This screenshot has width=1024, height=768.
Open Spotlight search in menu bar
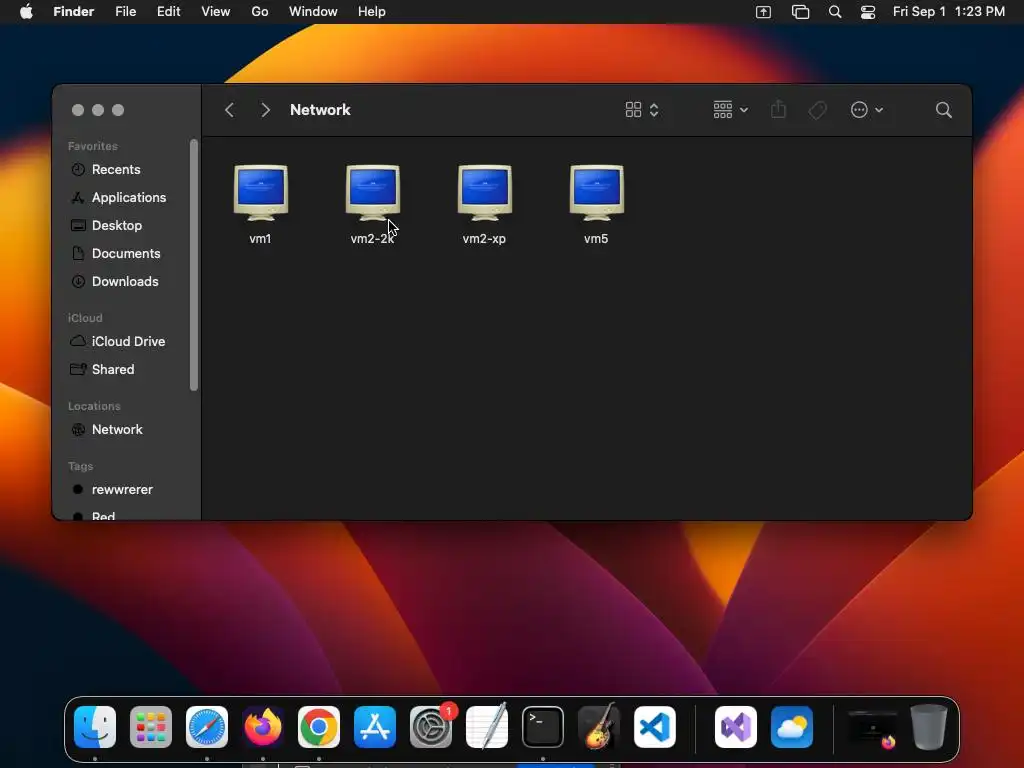[835, 12]
